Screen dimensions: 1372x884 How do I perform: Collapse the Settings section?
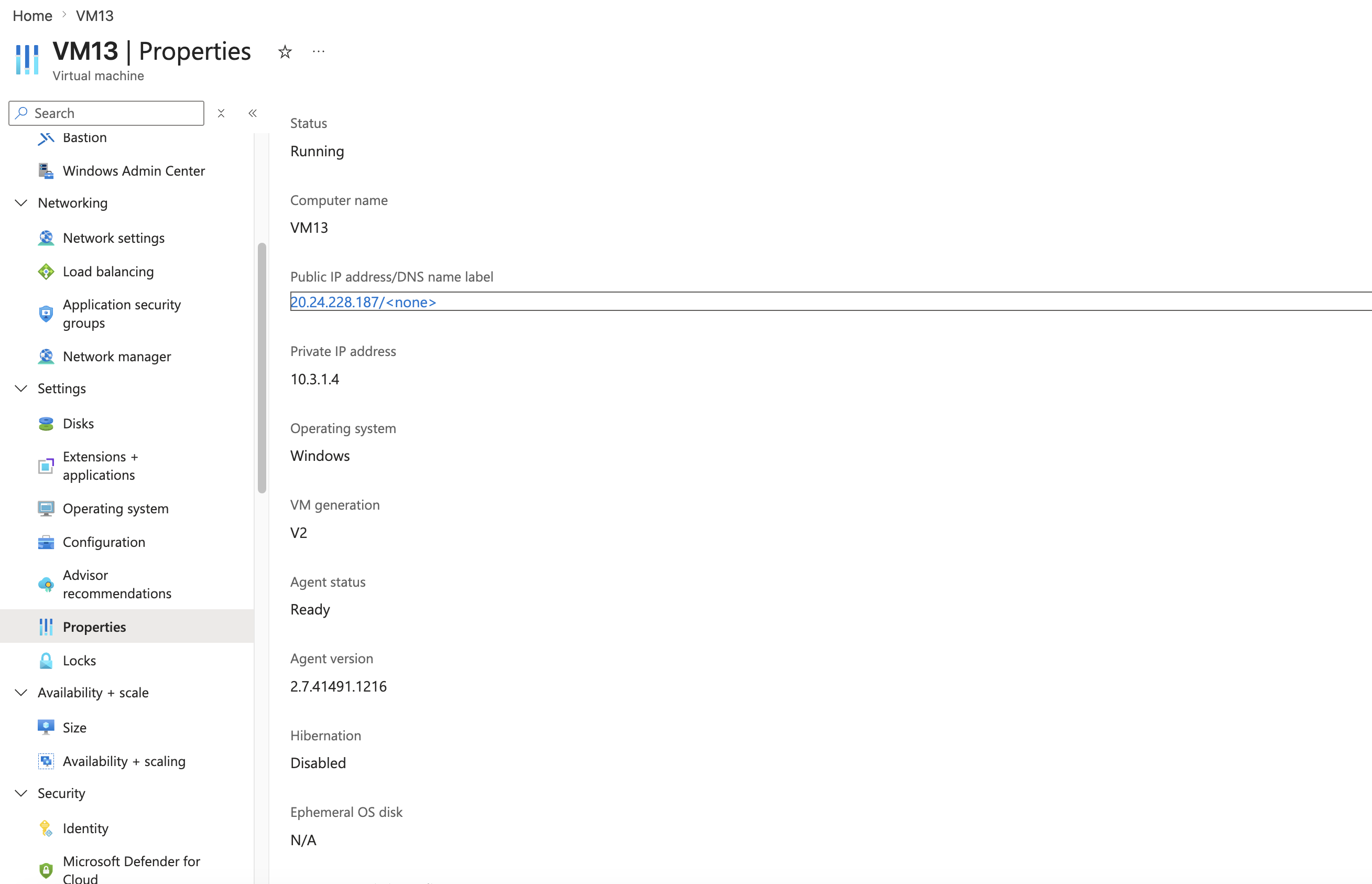click(x=21, y=389)
